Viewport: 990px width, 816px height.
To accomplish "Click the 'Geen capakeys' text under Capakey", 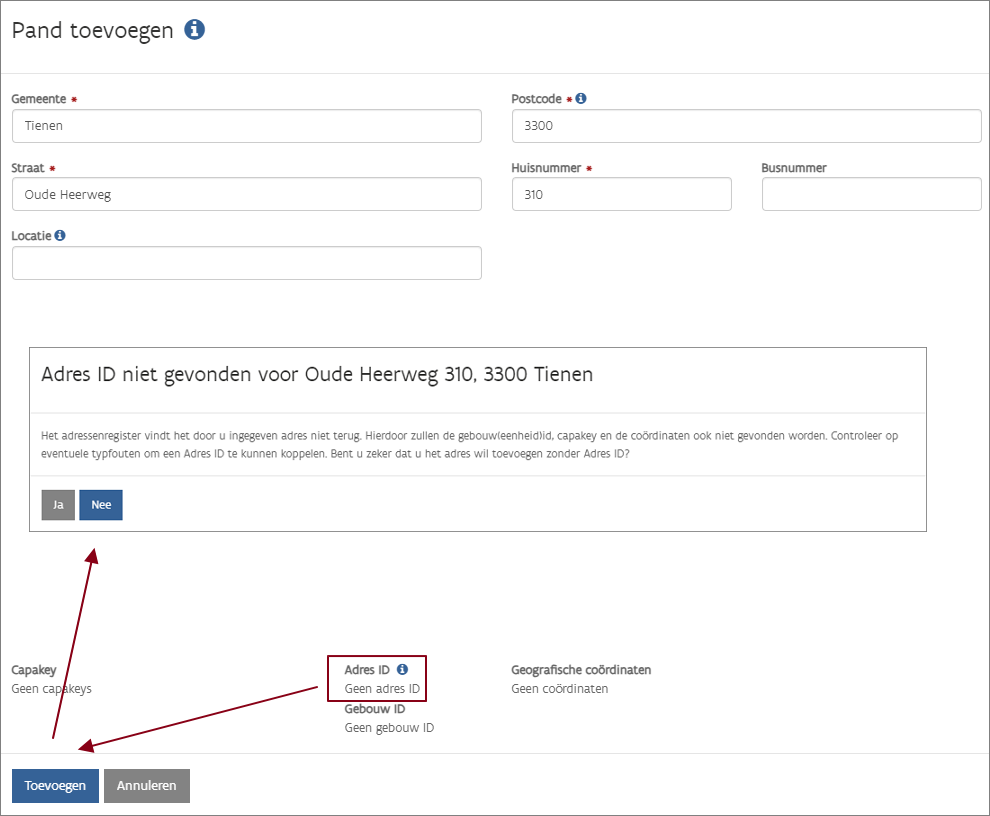I will pos(51,689).
